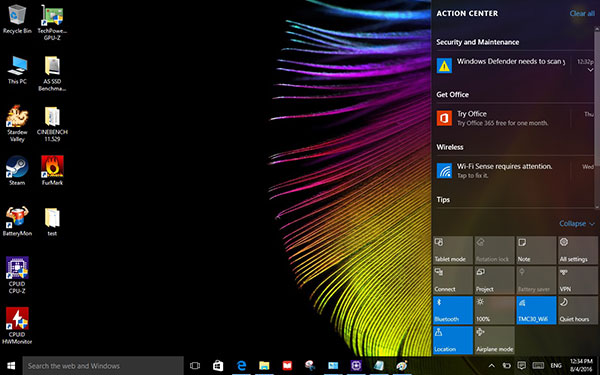Screen dimensions: 600x375
Task: Select the AS SSD Benchmark folder
Action: click(x=52, y=73)
